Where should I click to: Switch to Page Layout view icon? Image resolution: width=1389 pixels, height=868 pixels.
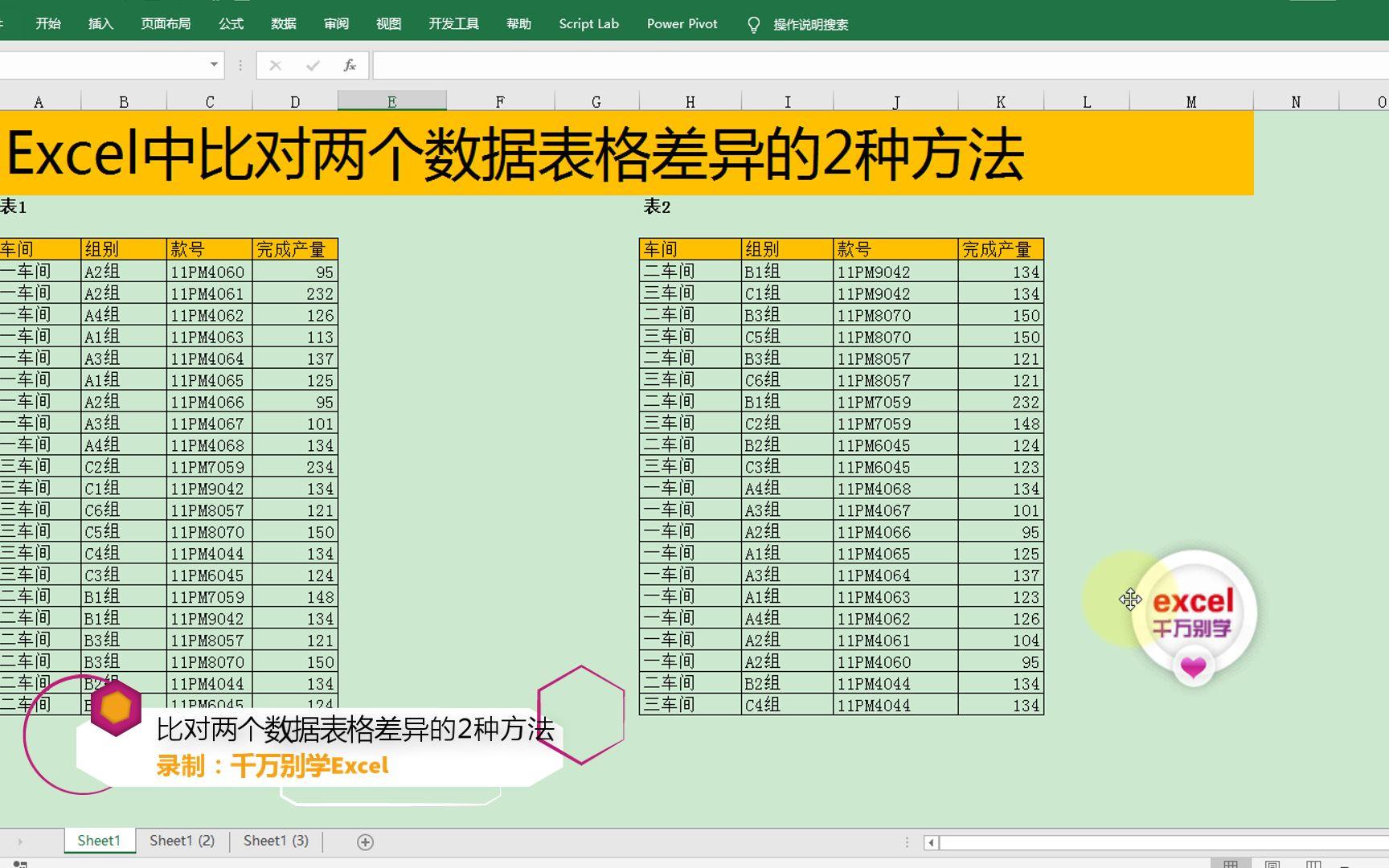(x=1272, y=864)
